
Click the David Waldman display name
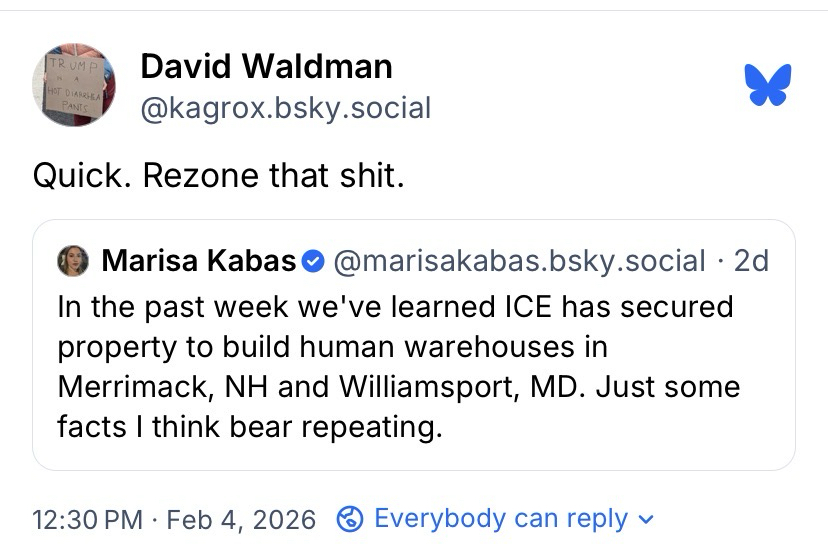tap(266, 67)
